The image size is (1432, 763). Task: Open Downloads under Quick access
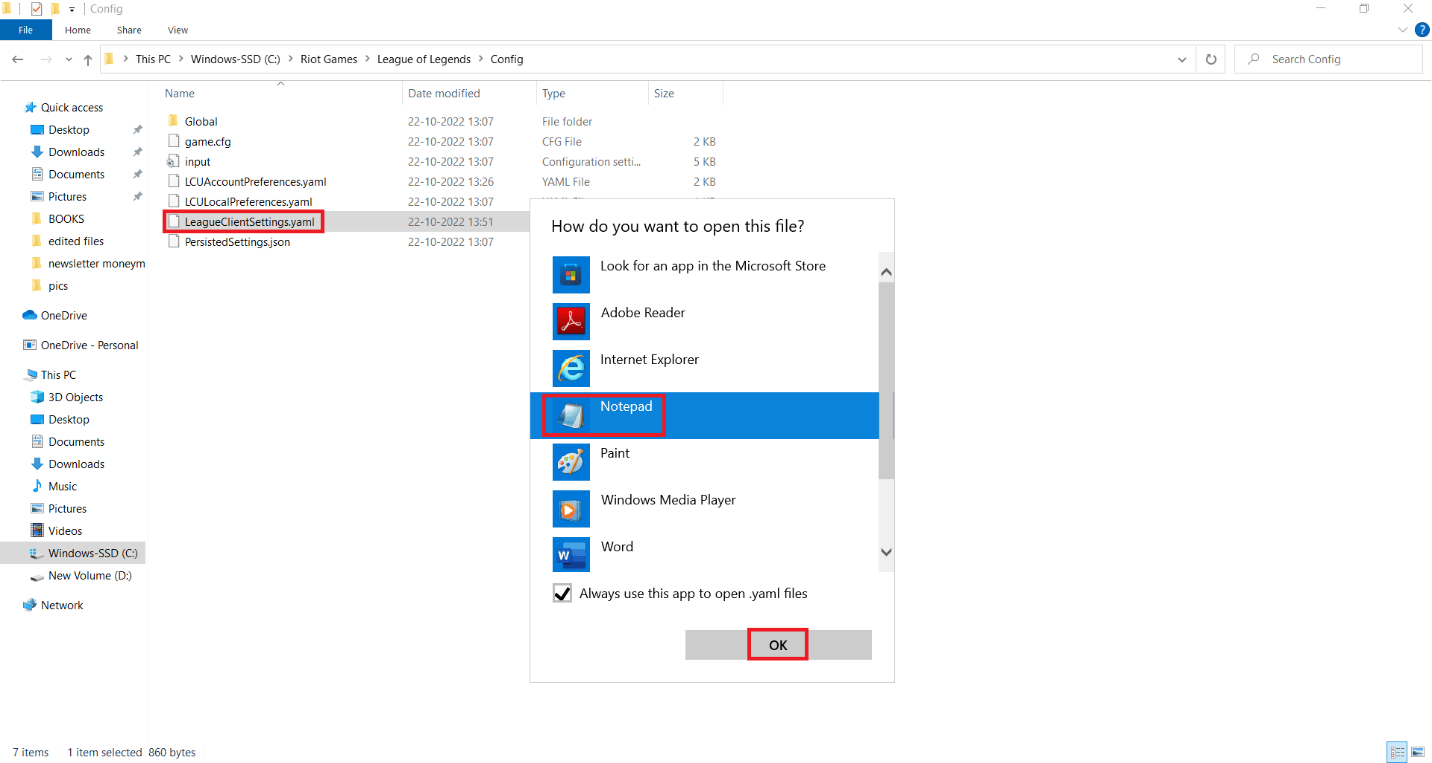[76, 152]
